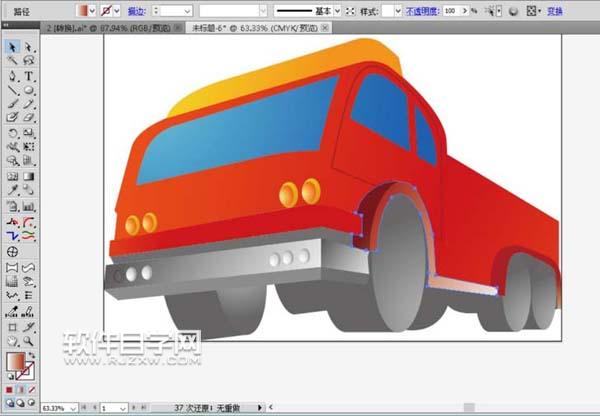Switch to Draw Normal mode

pyautogui.click(x=10, y=403)
